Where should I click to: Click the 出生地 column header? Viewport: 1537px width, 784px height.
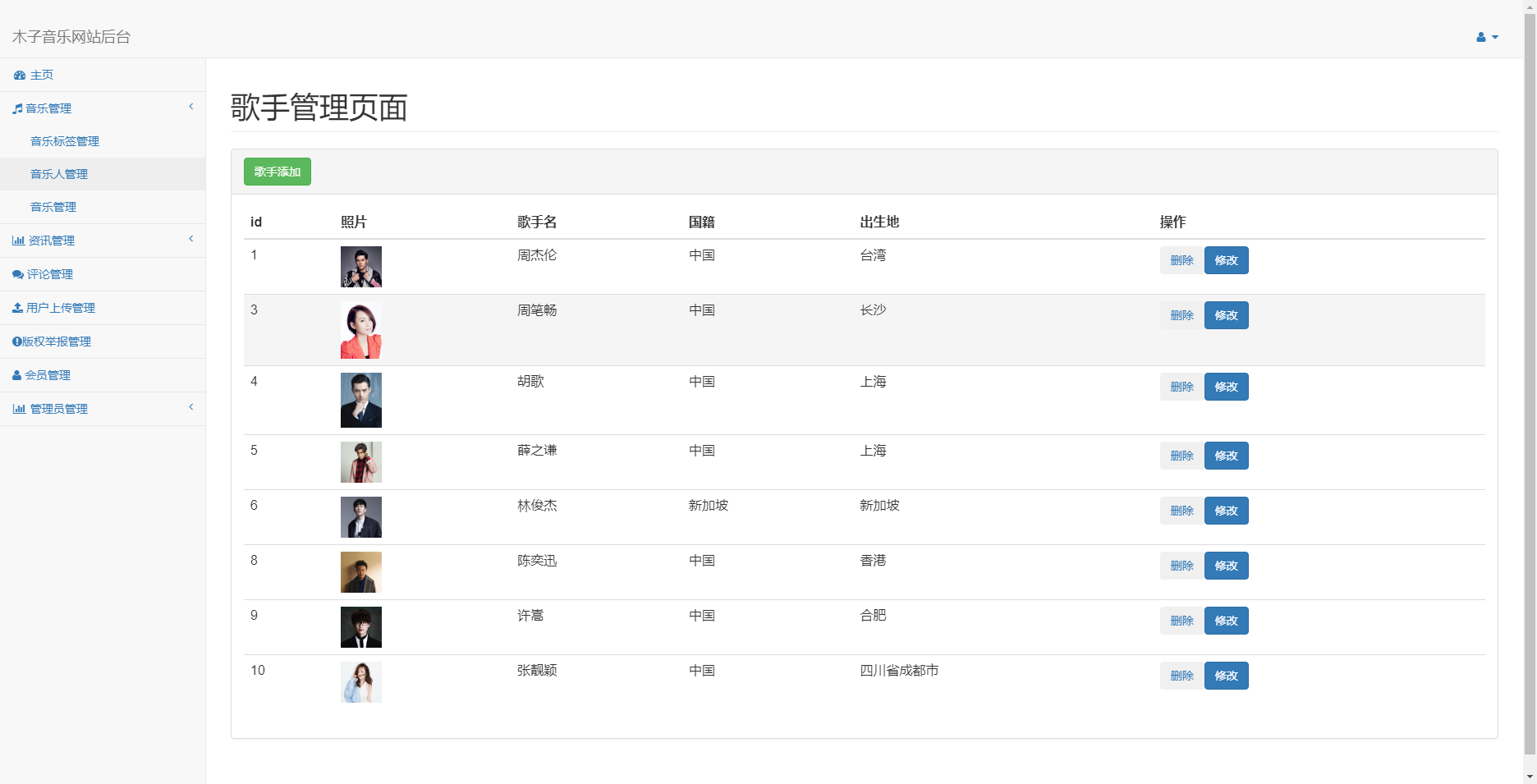[879, 222]
